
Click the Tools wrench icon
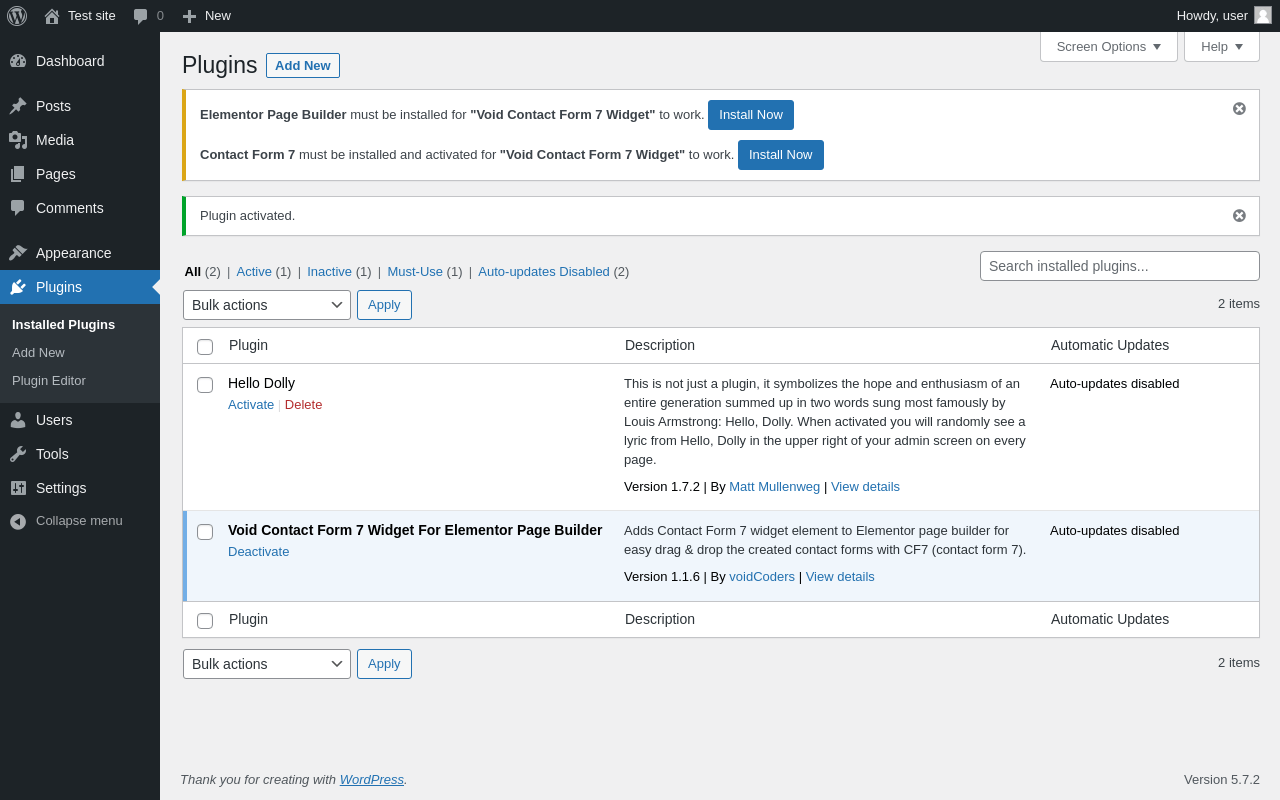[18, 454]
